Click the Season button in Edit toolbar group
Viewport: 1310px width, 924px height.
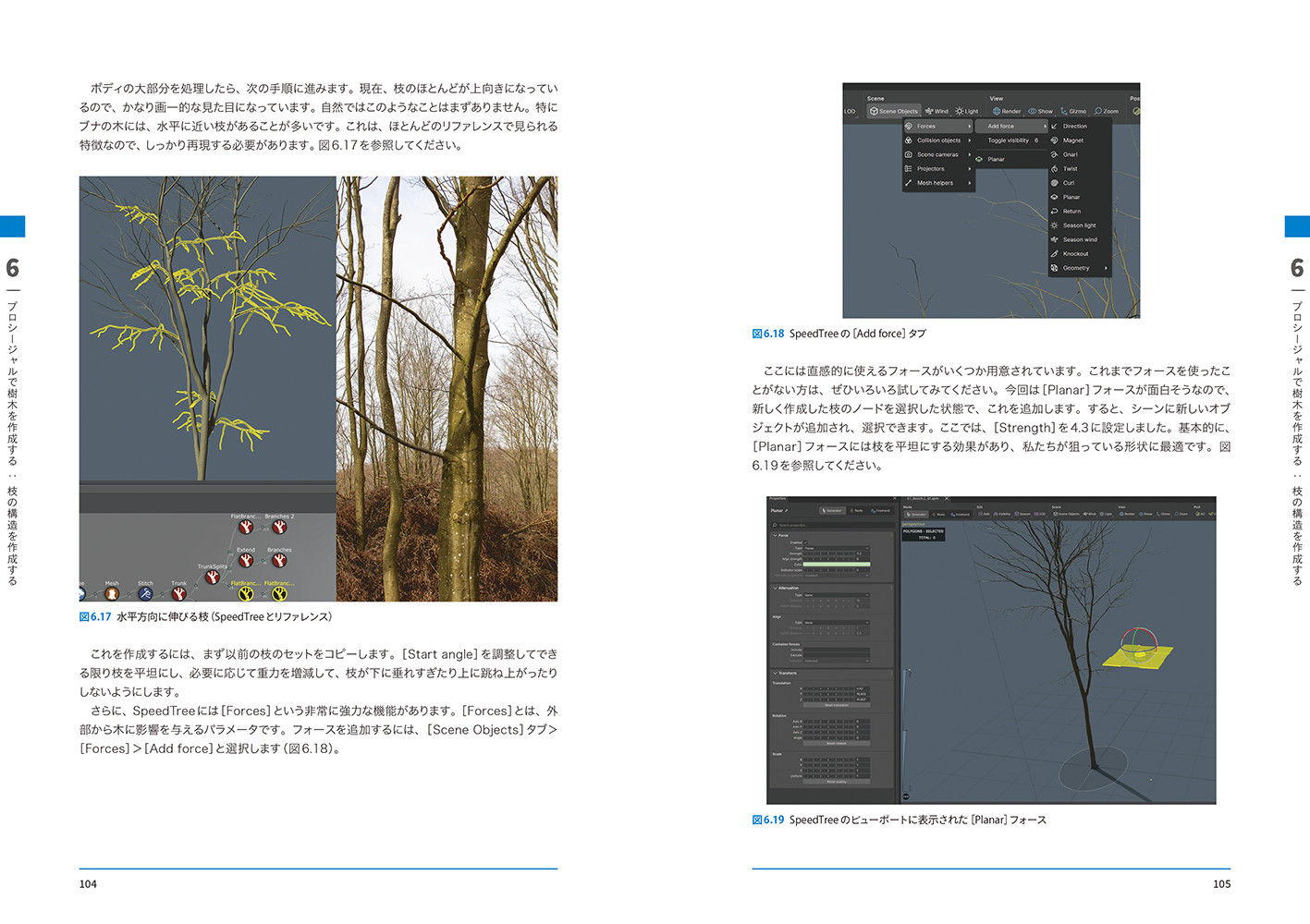click(x=1022, y=514)
